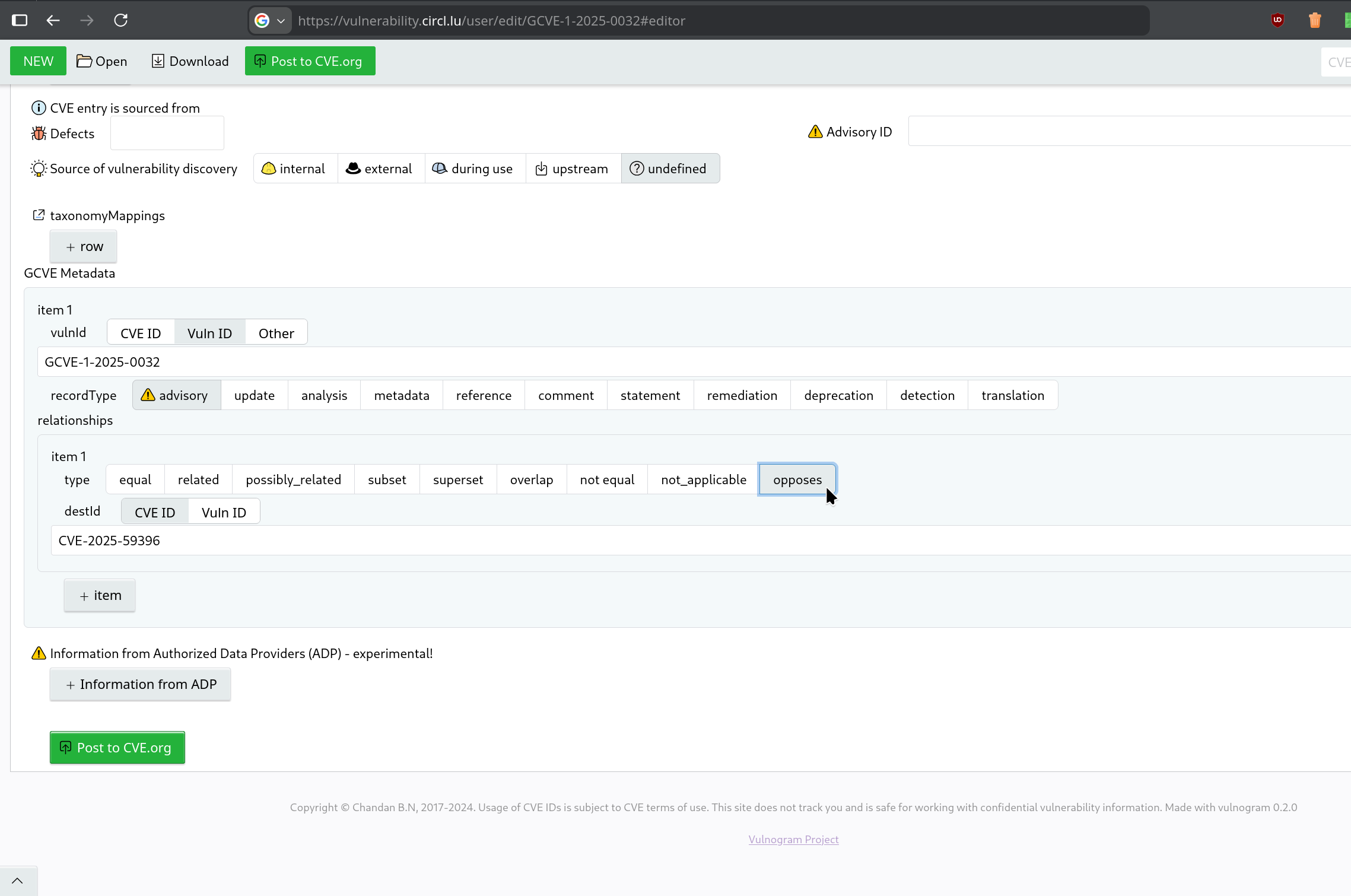The height and width of the screenshot is (896, 1351).
Task: Toggle the browser sidebar panel icon
Action: tap(20, 20)
